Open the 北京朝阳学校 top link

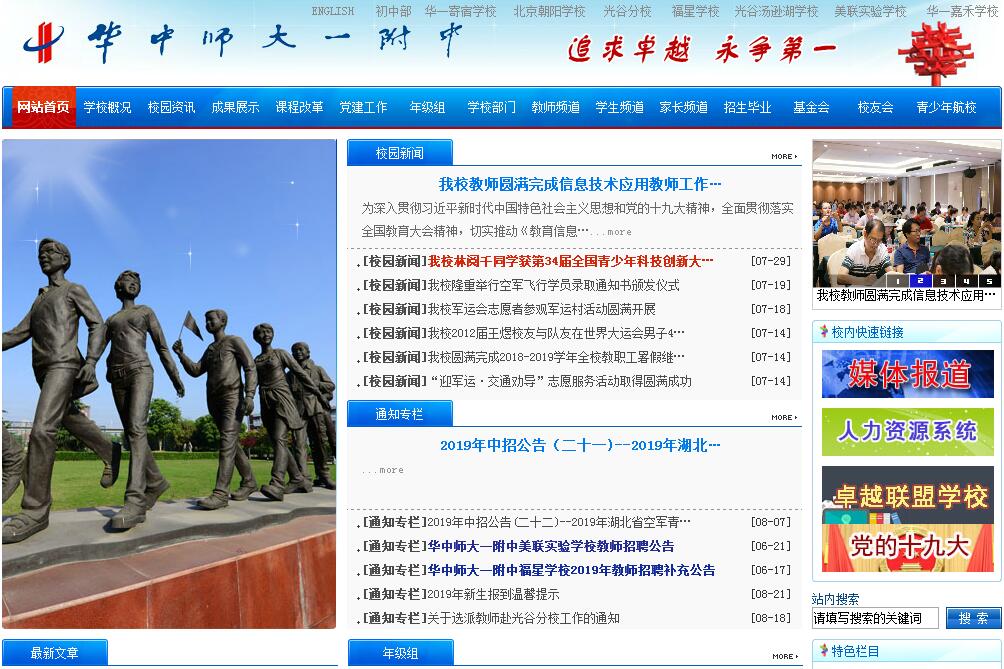click(x=549, y=11)
